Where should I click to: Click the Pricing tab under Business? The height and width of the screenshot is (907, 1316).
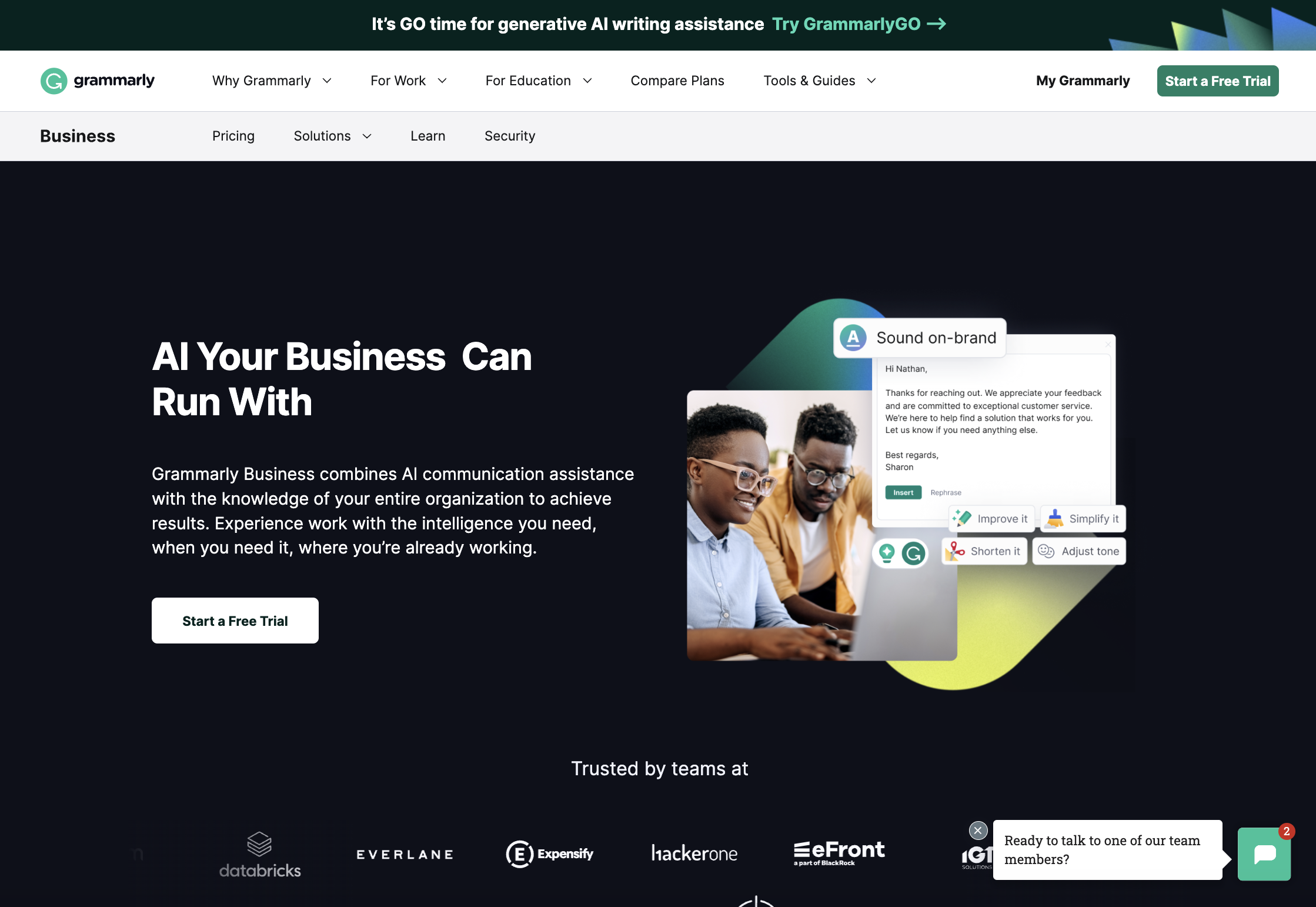[x=233, y=135]
